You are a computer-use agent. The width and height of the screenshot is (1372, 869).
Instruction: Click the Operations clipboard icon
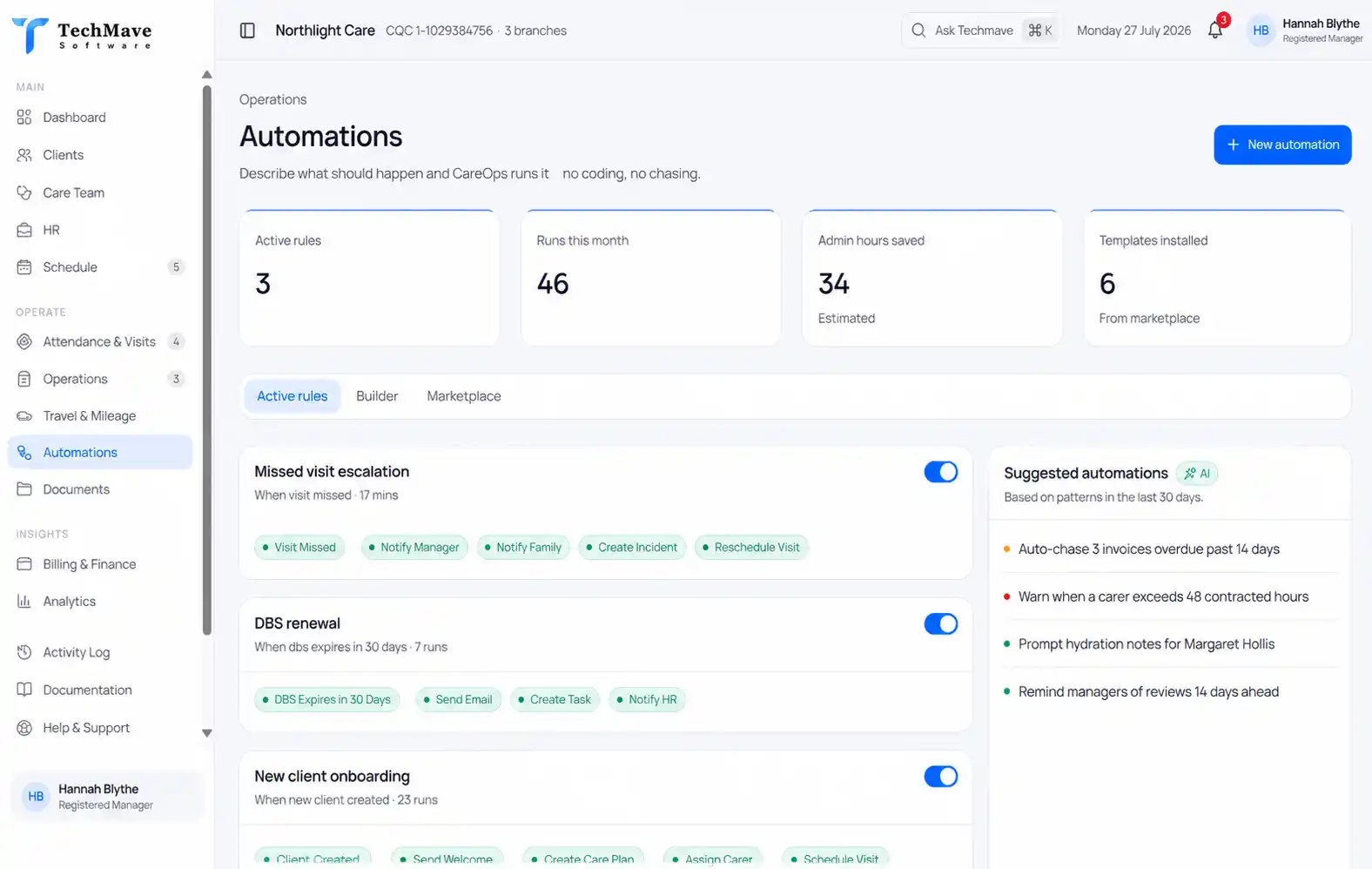pyautogui.click(x=24, y=379)
